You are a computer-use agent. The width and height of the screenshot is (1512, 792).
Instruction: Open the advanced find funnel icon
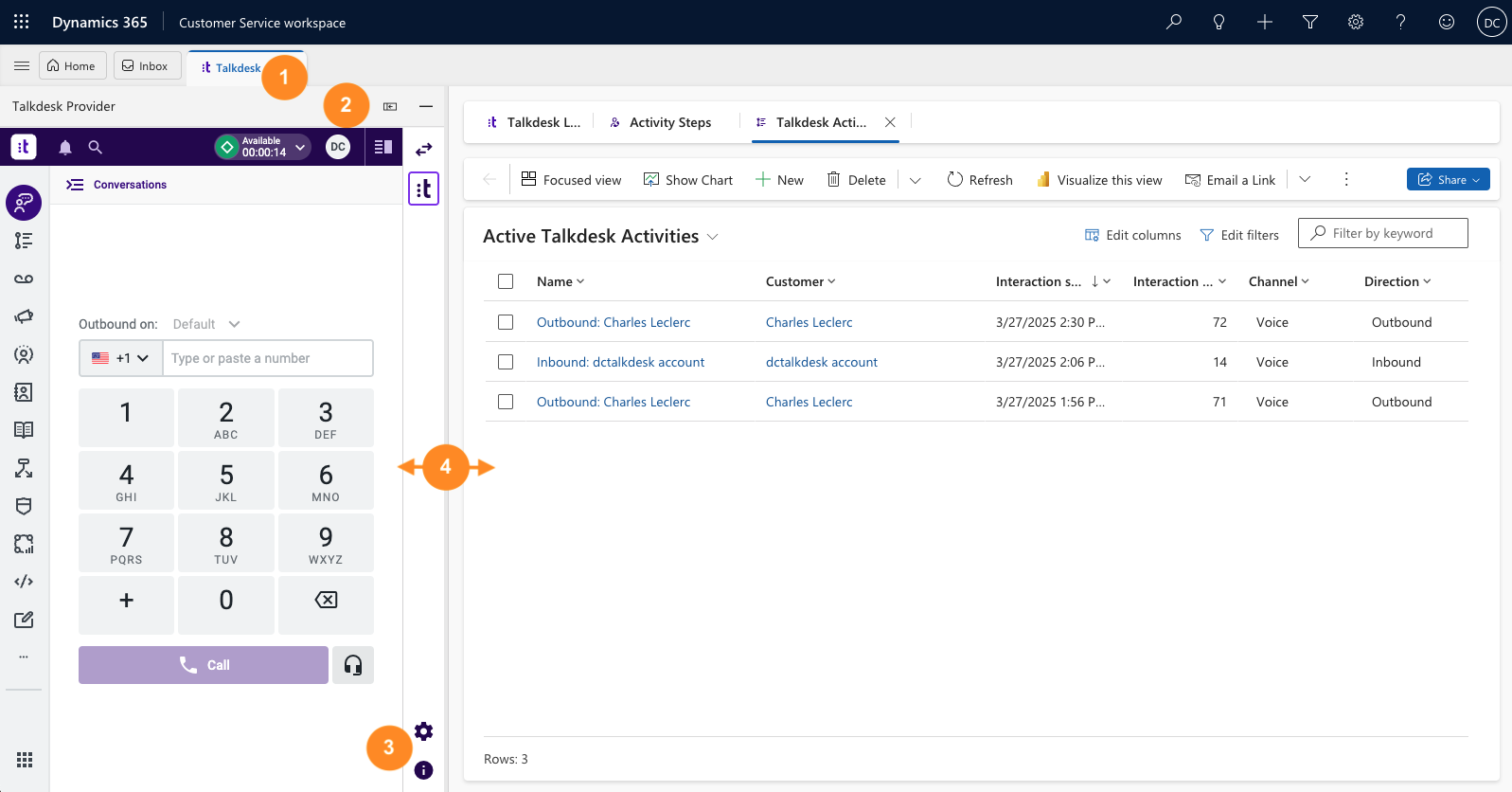click(1310, 22)
